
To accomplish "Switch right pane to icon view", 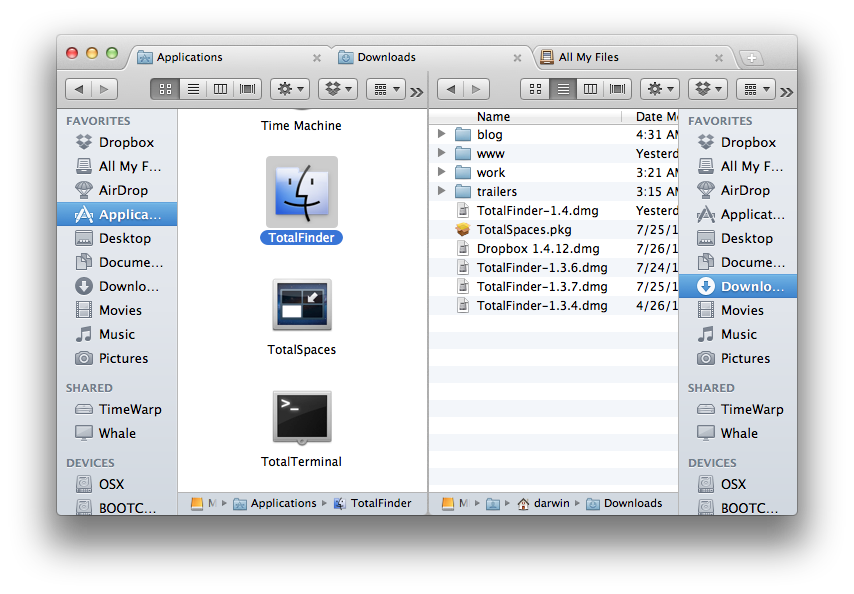I will coord(535,89).
